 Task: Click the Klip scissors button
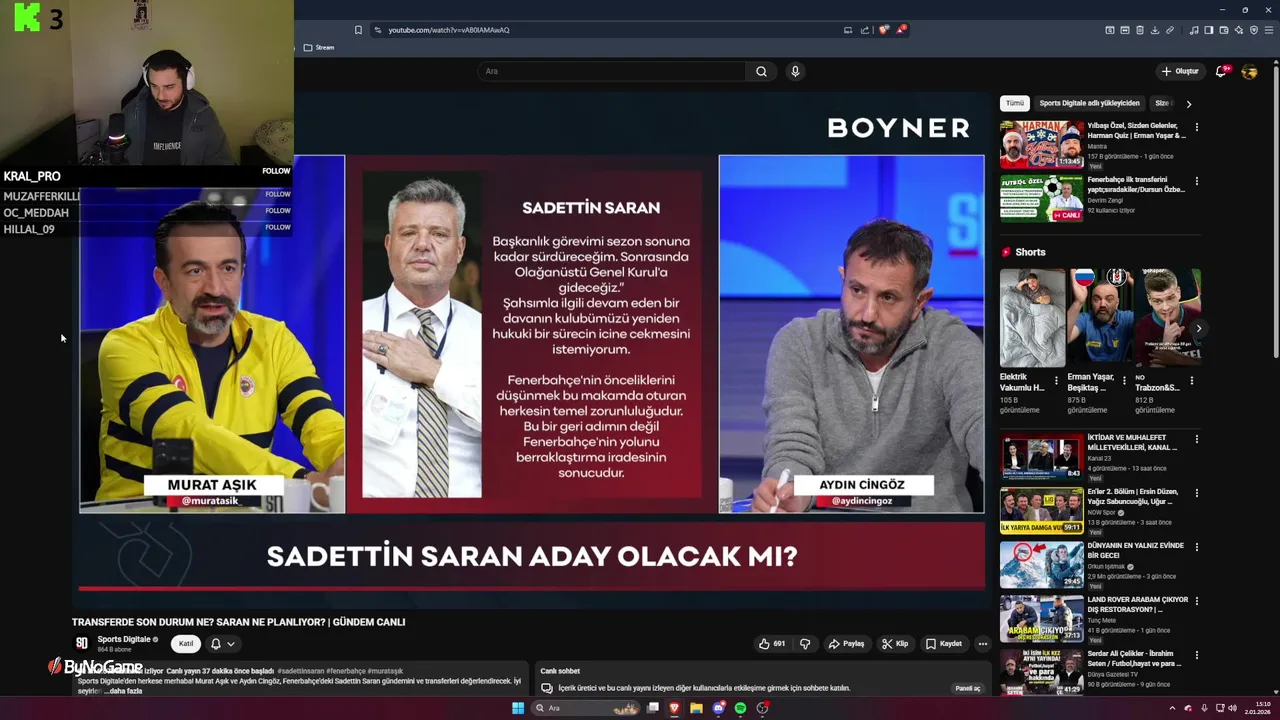[x=895, y=644]
